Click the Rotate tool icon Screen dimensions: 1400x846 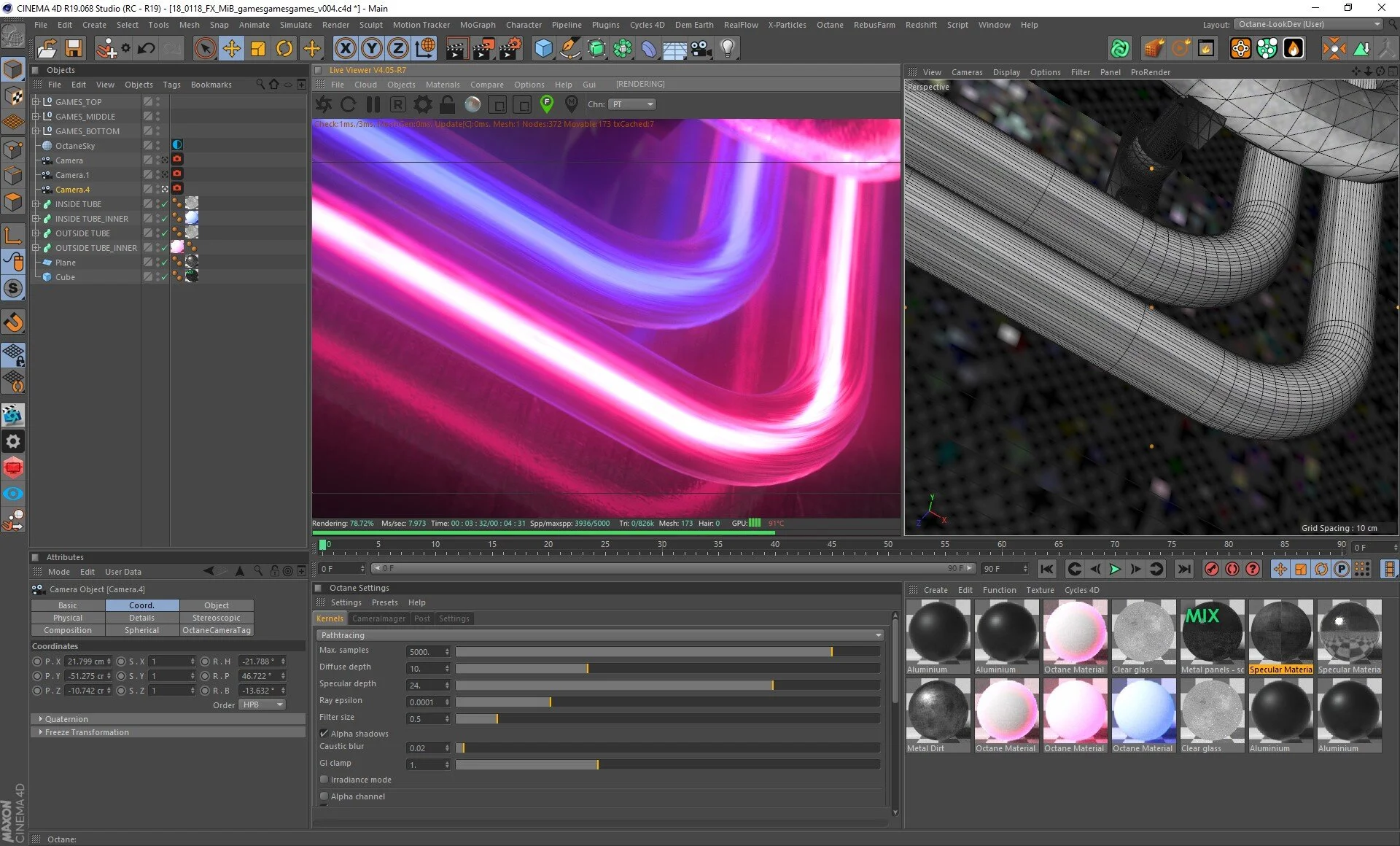(284, 49)
